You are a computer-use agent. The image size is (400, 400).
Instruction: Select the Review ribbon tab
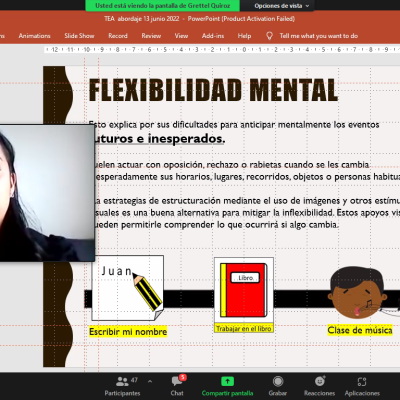point(151,36)
